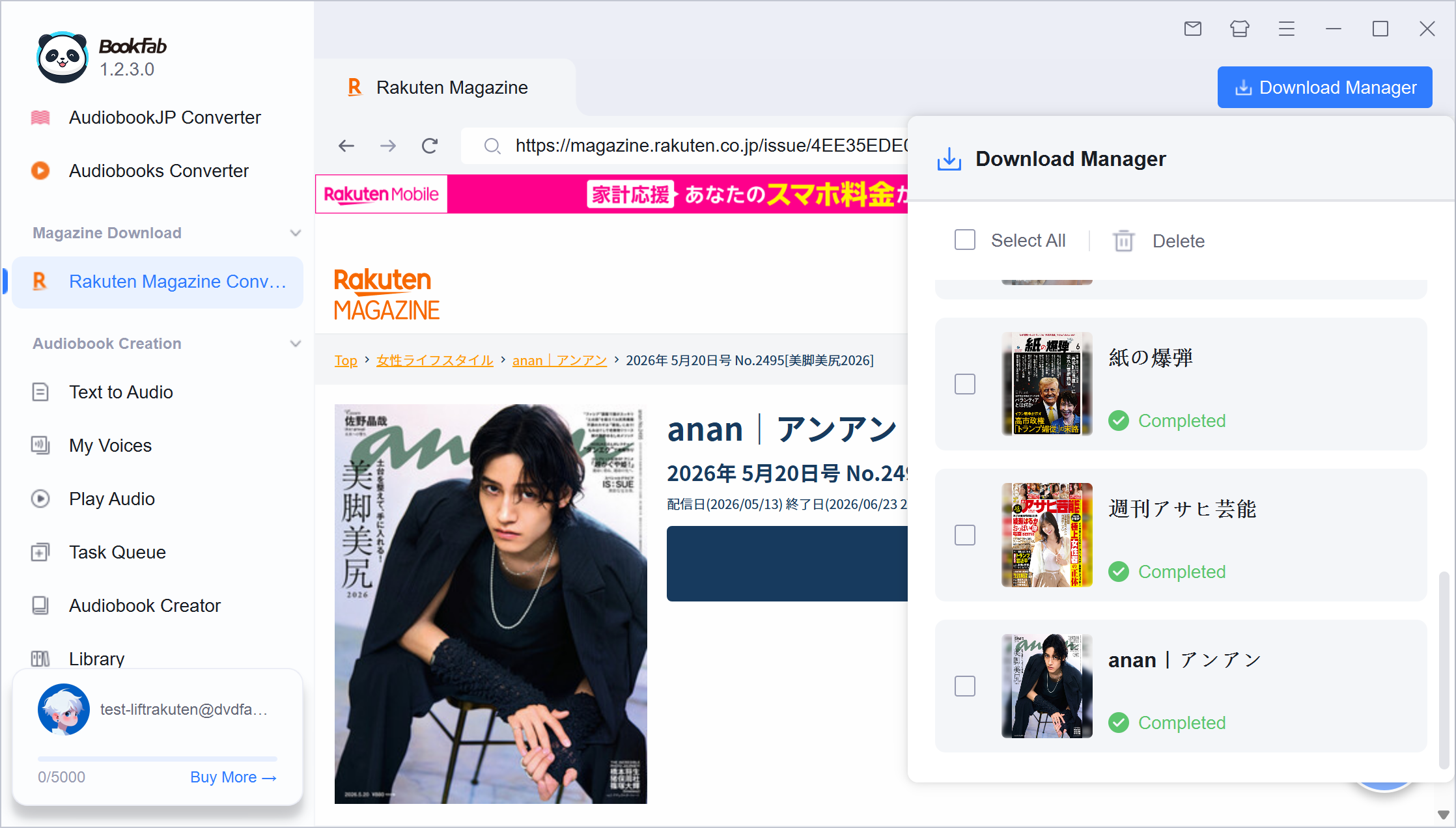Open AudiobookJP Converter from sidebar
Image resolution: width=1456 pixels, height=828 pixels.
(x=158, y=117)
